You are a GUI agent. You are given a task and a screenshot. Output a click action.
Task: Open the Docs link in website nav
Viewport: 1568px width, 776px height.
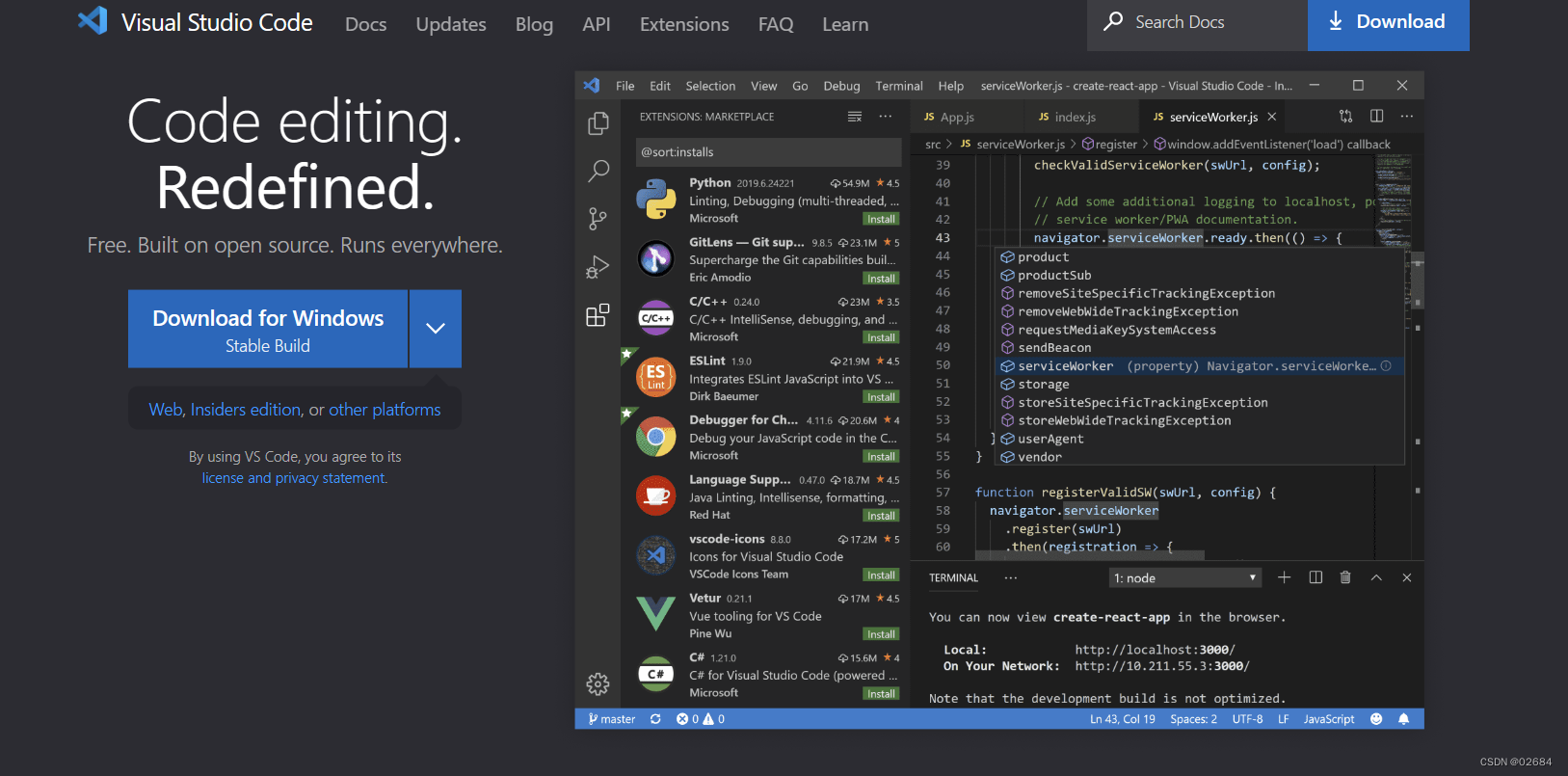pyautogui.click(x=366, y=24)
